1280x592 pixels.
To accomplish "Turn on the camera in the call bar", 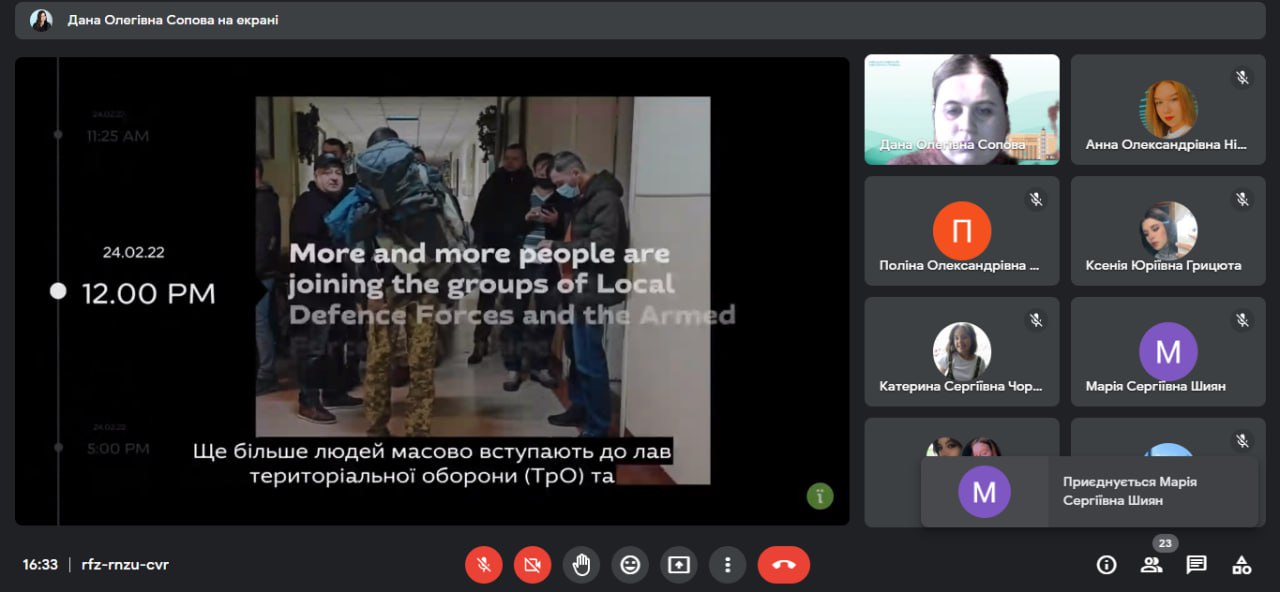I will tap(532, 565).
